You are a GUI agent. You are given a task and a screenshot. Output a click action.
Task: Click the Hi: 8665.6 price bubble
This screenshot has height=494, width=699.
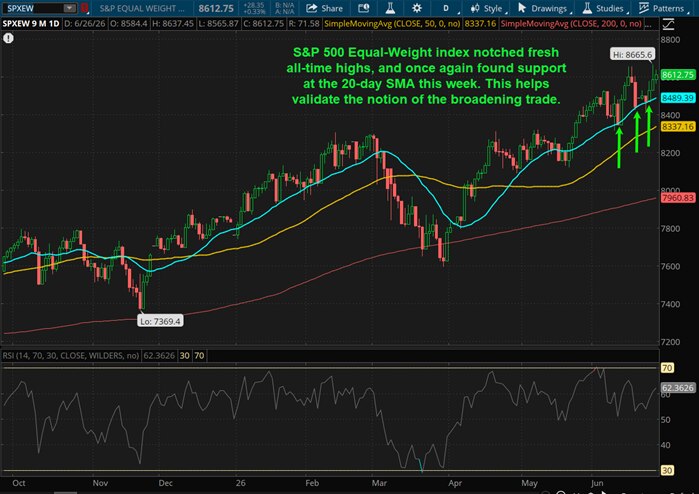[632, 54]
